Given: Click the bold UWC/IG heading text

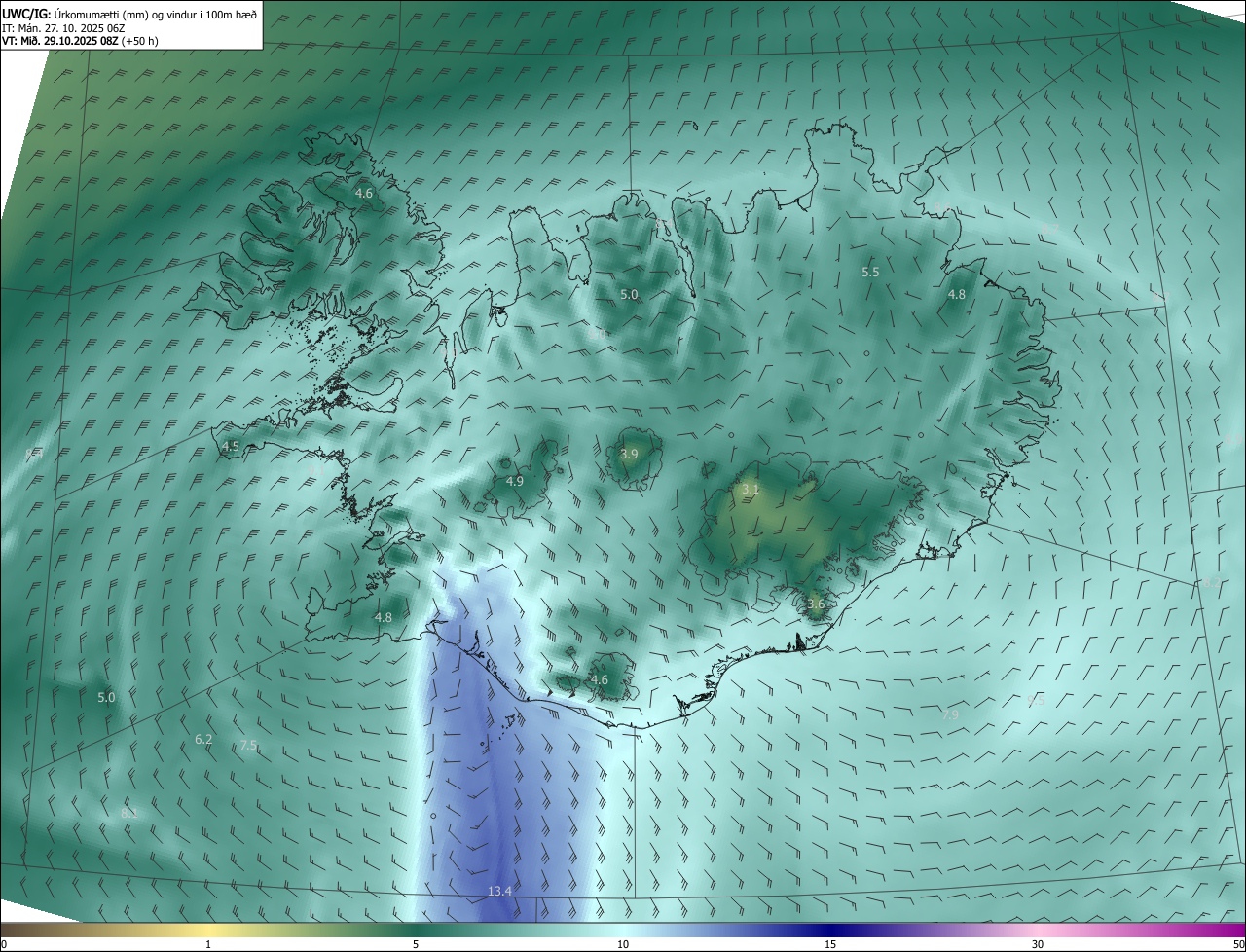Looking at the screenshot, I should click(x=26, y=14).
